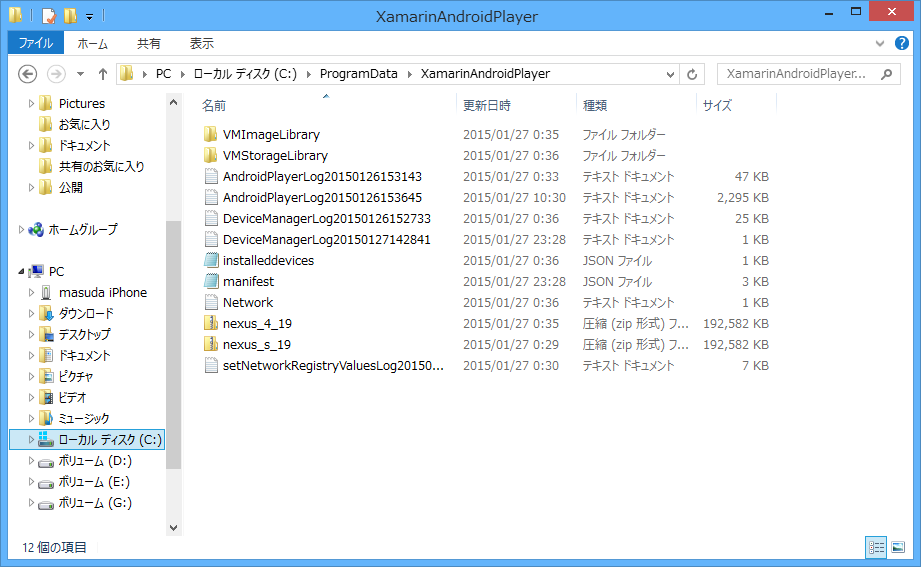921x567 pixels.
Task: Open the ファイル menu tab
Action: [36, 43]
